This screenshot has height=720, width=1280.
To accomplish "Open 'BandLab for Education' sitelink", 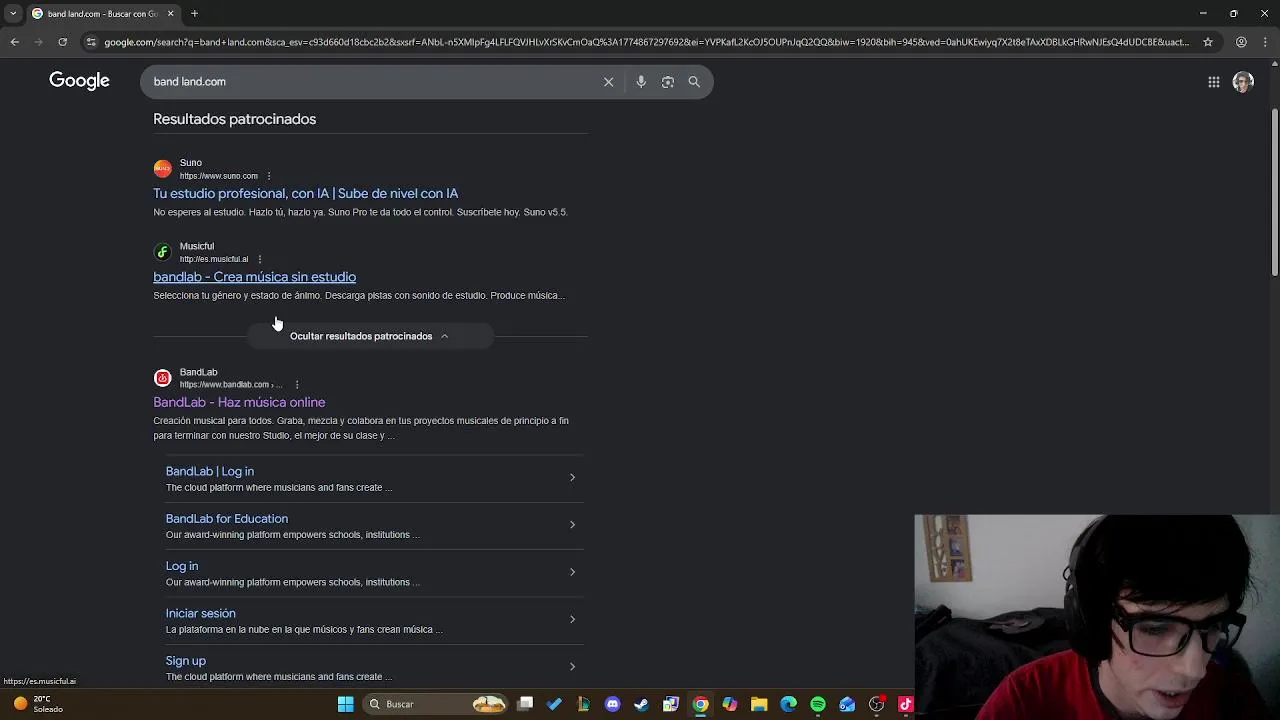I will click(227, 519).
